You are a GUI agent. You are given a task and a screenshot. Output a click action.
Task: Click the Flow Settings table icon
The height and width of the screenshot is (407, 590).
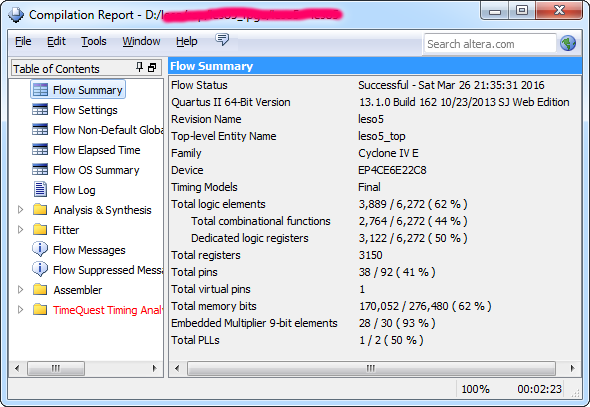(x=40, y=109)
